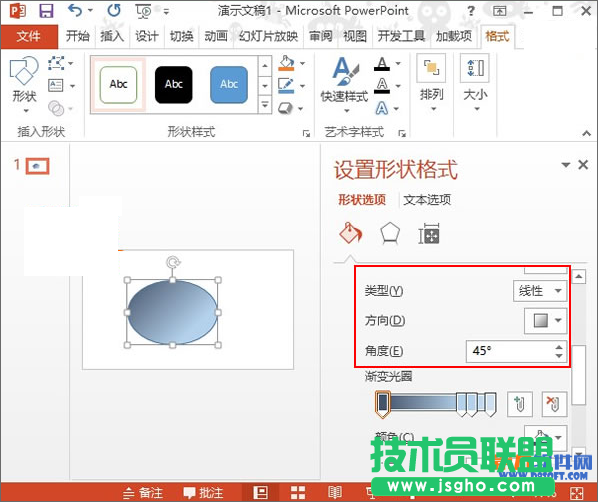Switch to Normal view in status bar
The image size is (598, 502).
(x=260, y=492)
